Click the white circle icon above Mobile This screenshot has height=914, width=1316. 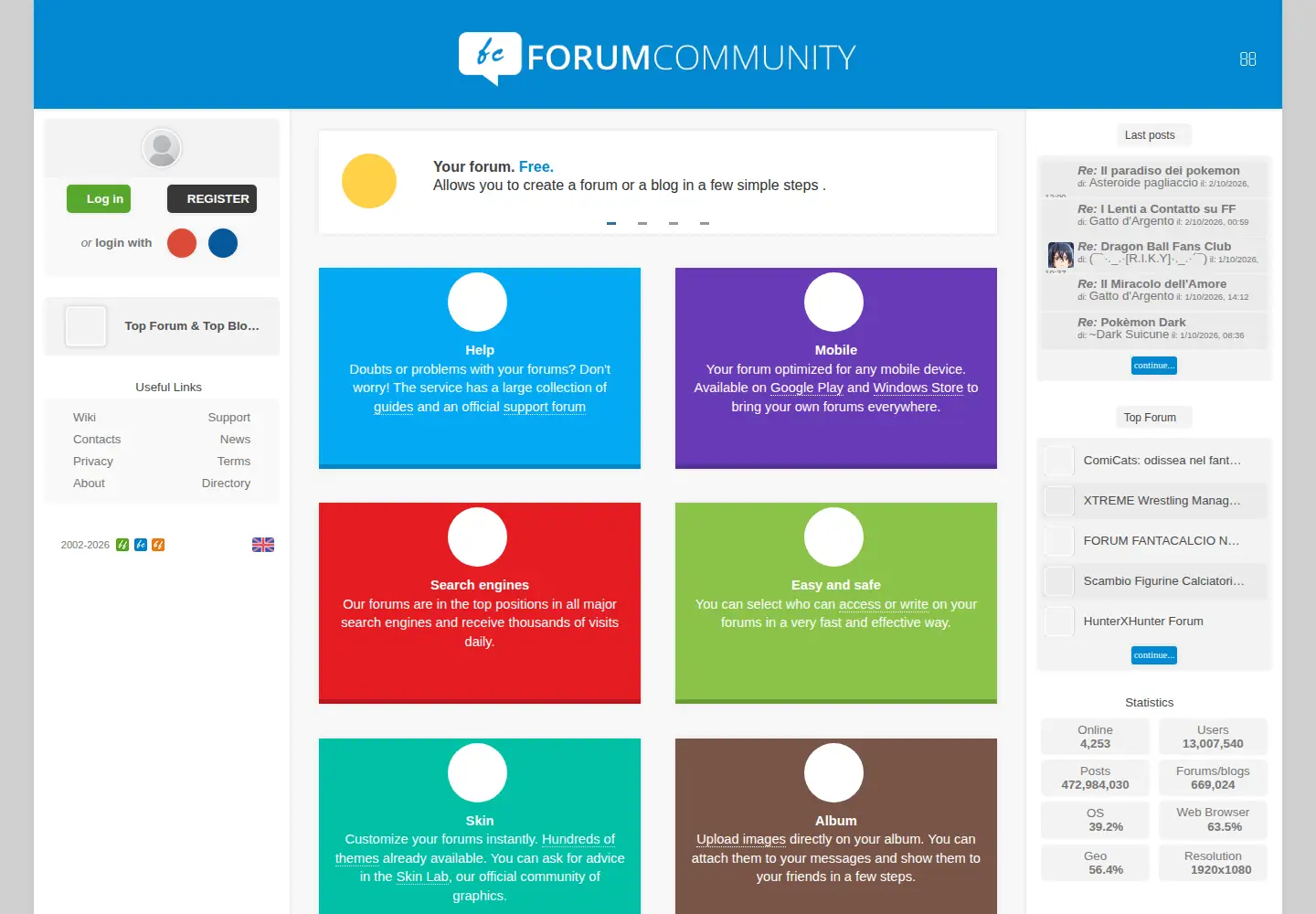coord(833,302)
